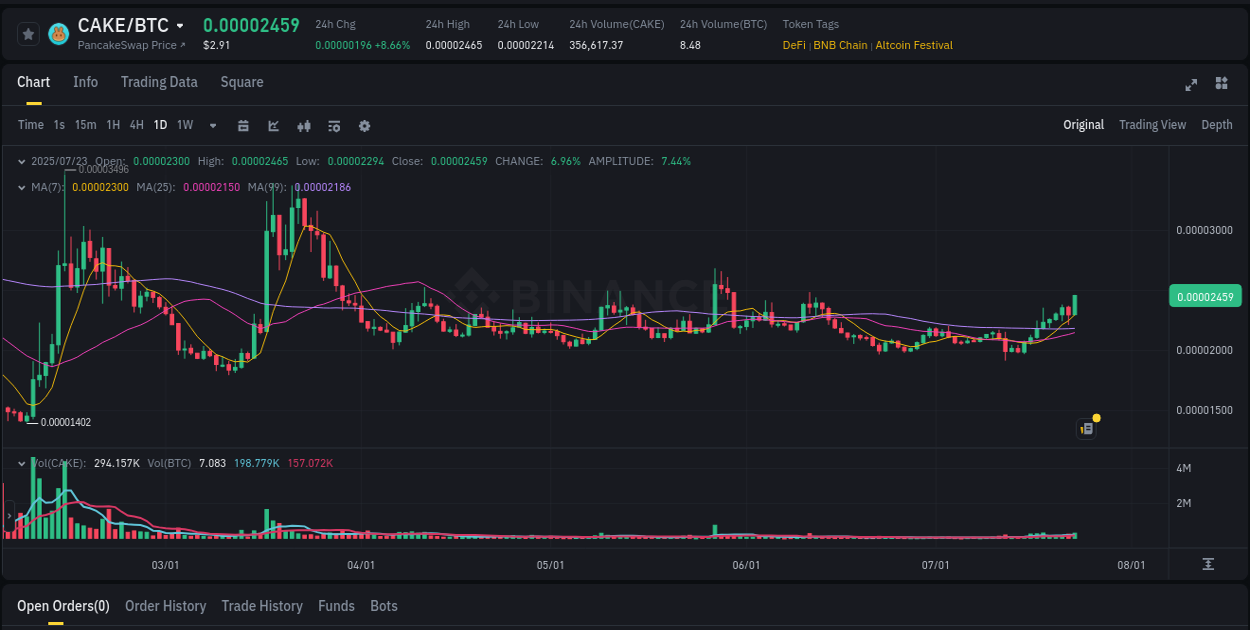Open the candlestick chart type icon
The image size is (1250, 630).
303,125
